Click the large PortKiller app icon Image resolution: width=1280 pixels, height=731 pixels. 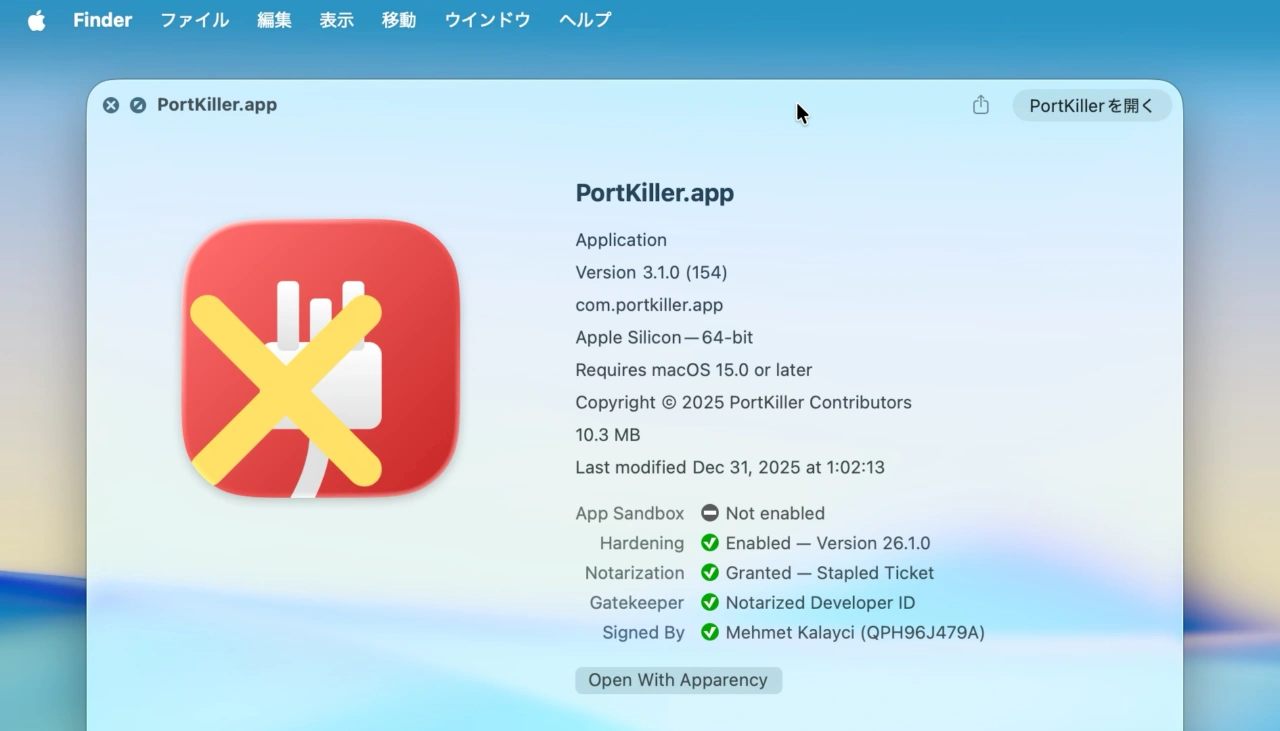[x=320, y=358]
